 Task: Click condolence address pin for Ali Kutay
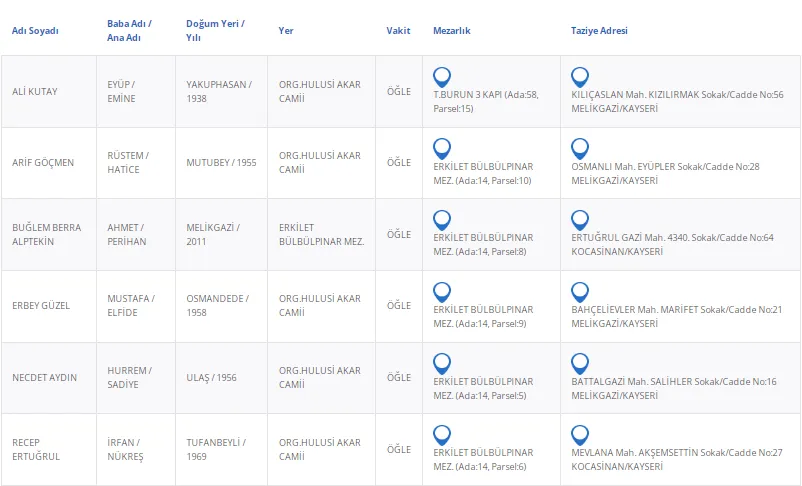[x=579, y=76]
